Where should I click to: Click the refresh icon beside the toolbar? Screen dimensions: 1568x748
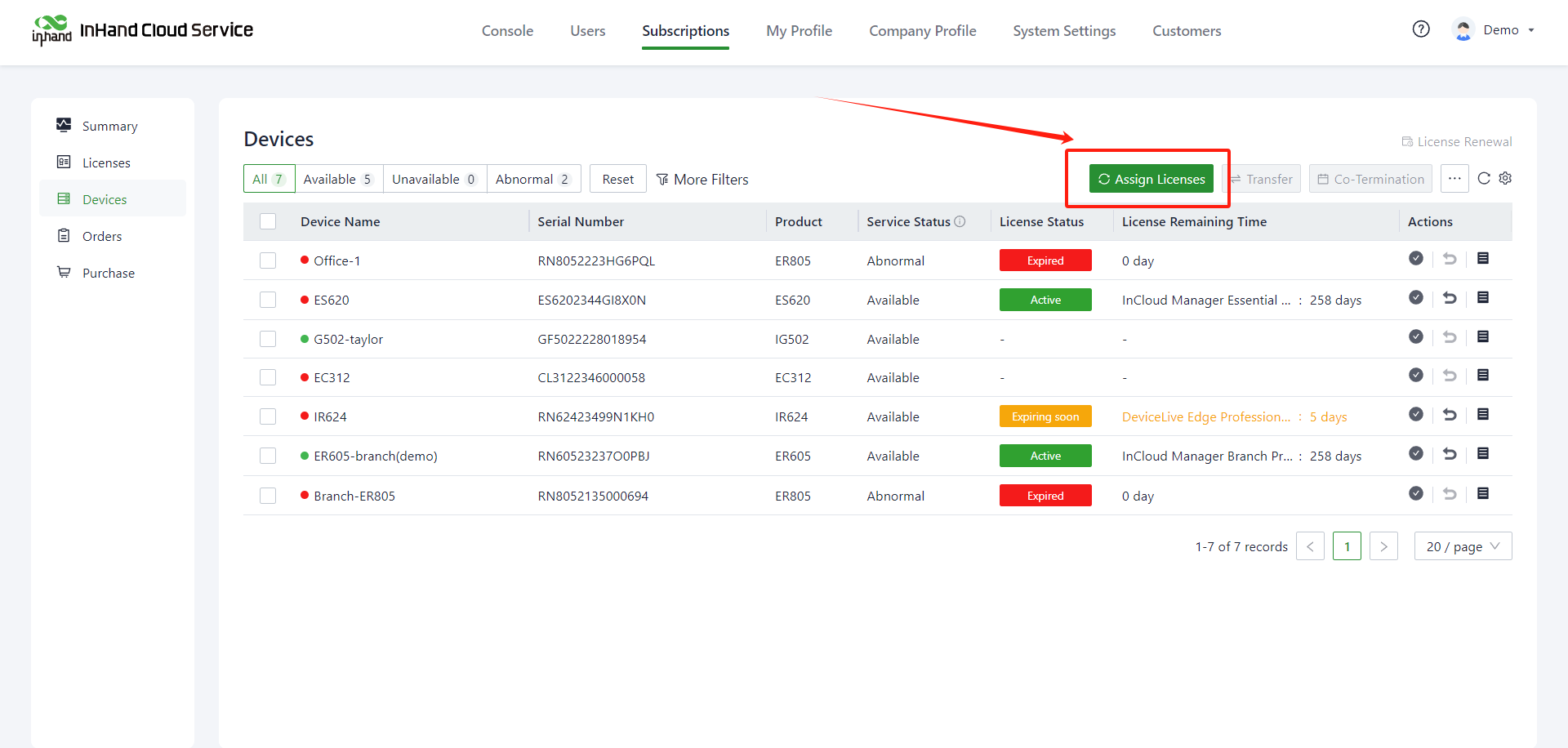[1484, 179]
